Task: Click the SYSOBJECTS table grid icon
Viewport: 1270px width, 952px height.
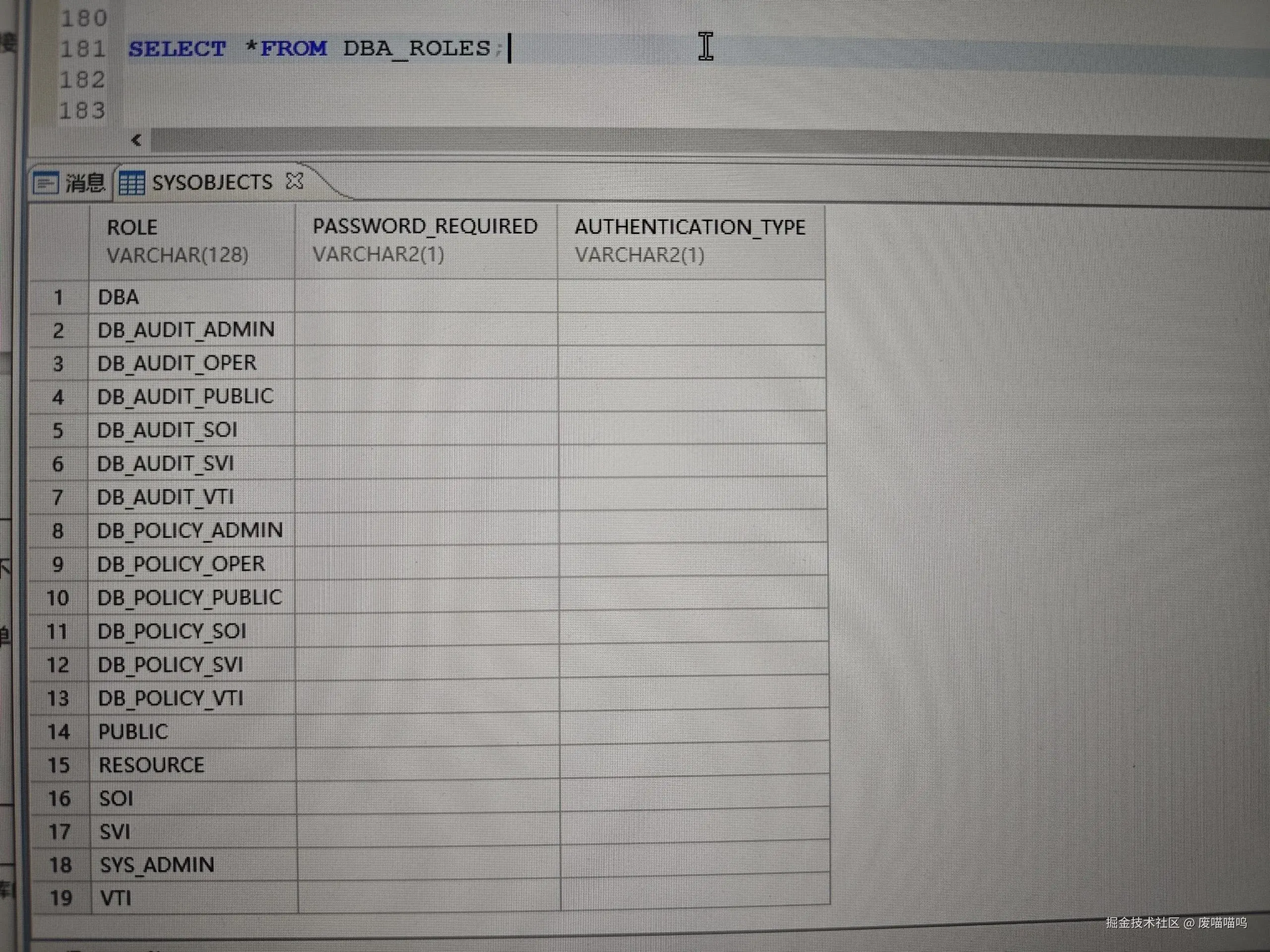Action: click(x=131, y=183)
